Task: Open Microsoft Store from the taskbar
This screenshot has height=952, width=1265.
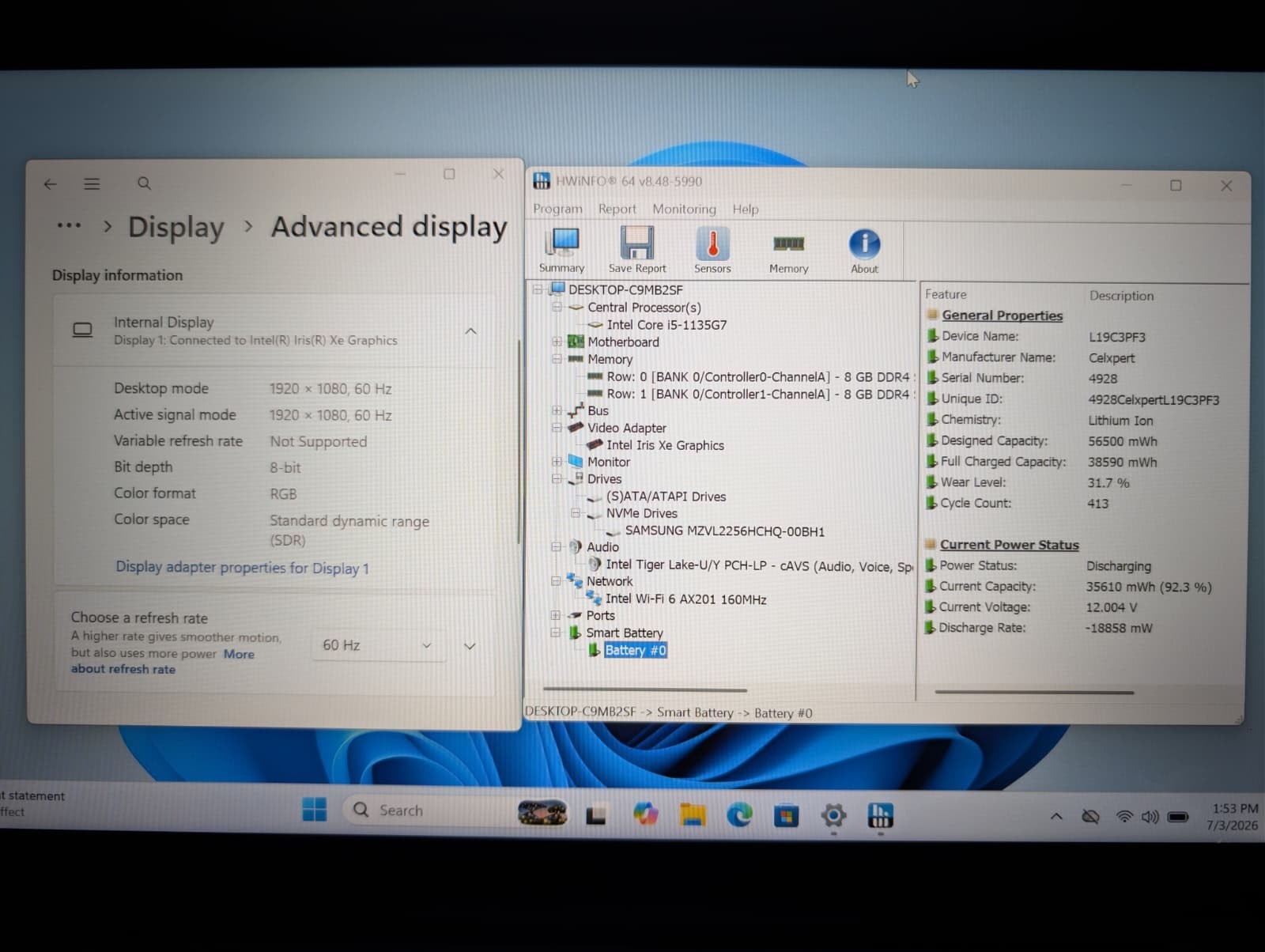Action: [x=786, y=815]
